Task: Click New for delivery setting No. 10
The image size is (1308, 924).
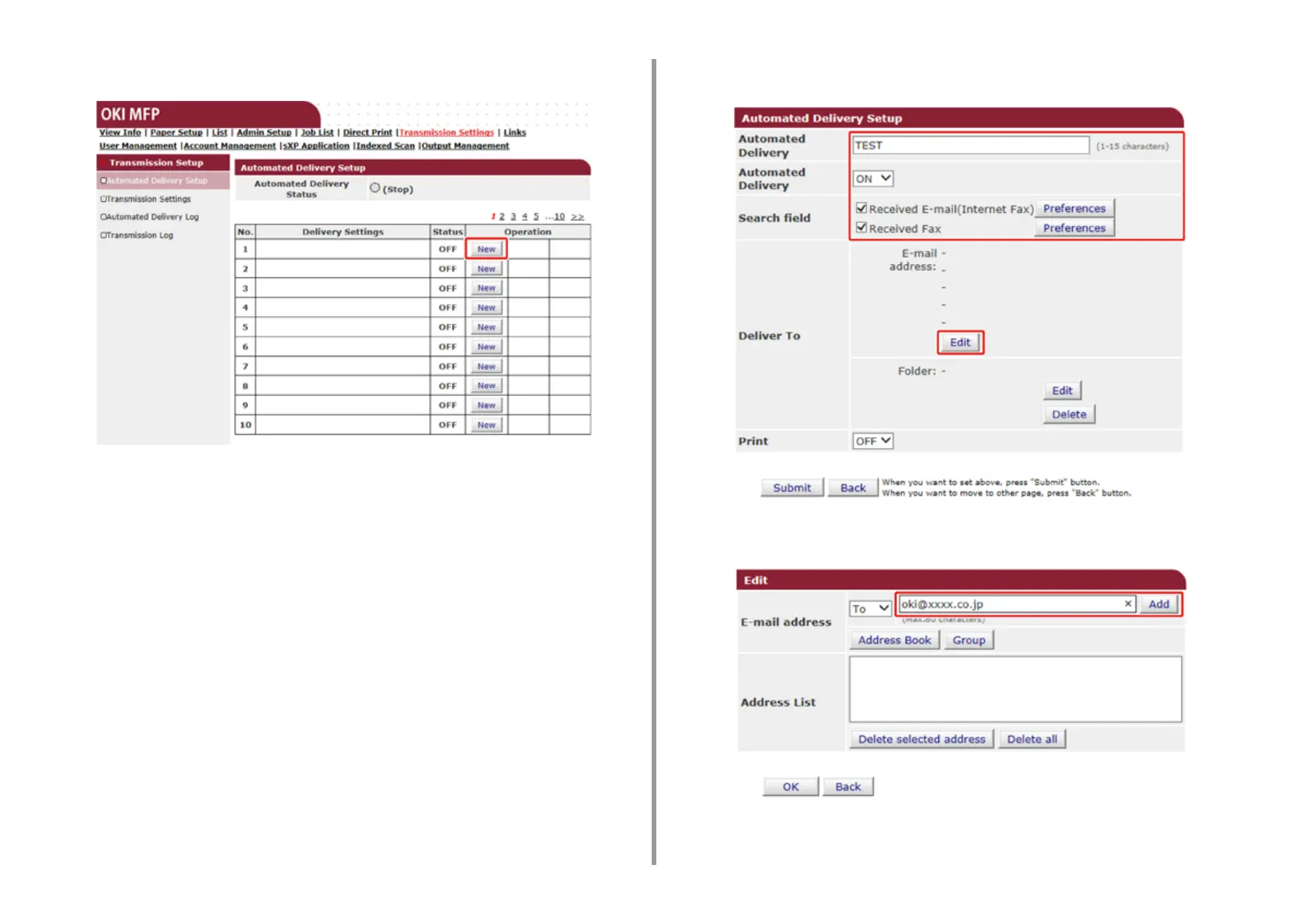Action: pyautogui.click(x=486, y=425)
